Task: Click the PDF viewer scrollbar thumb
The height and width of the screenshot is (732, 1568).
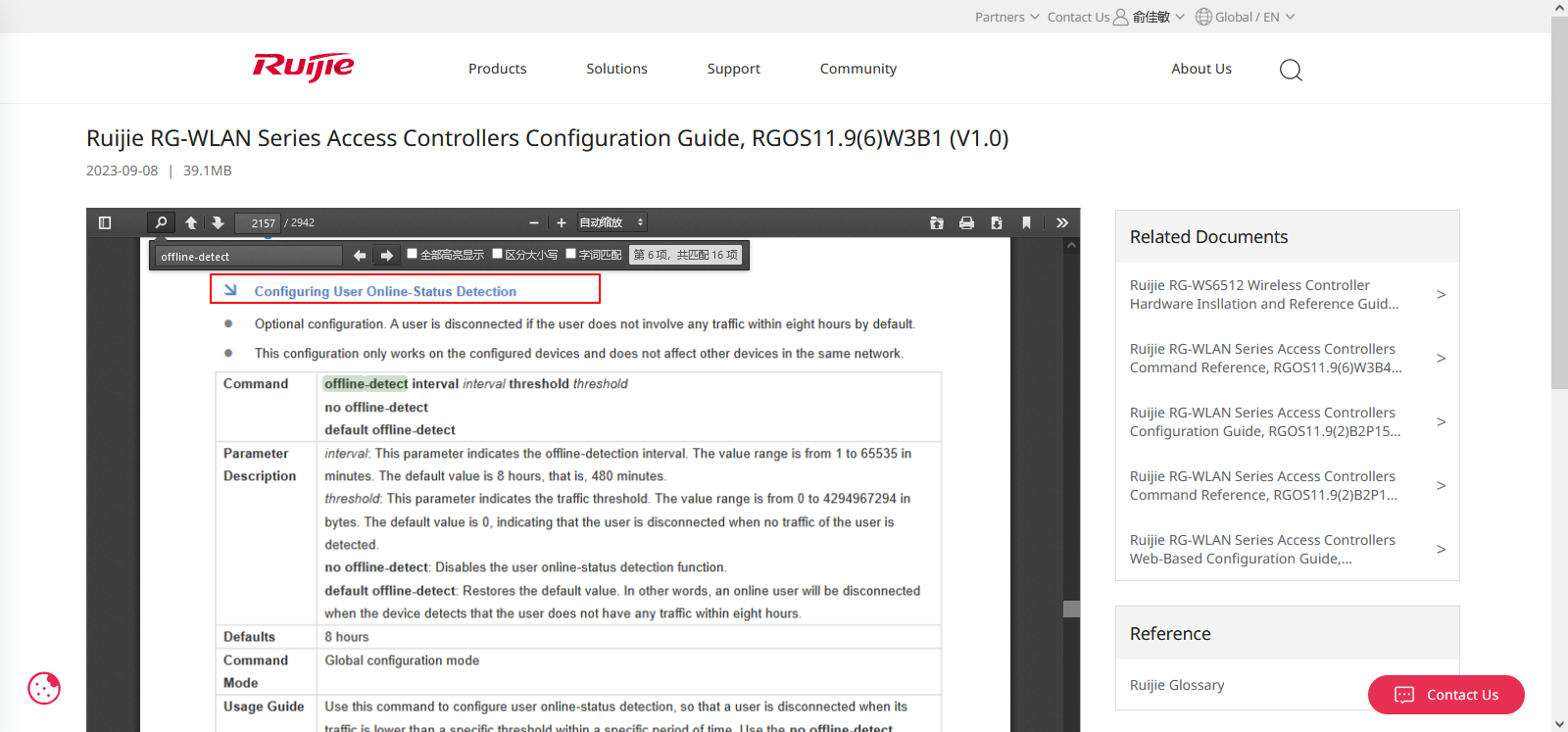Action: tap(1071, 609)
